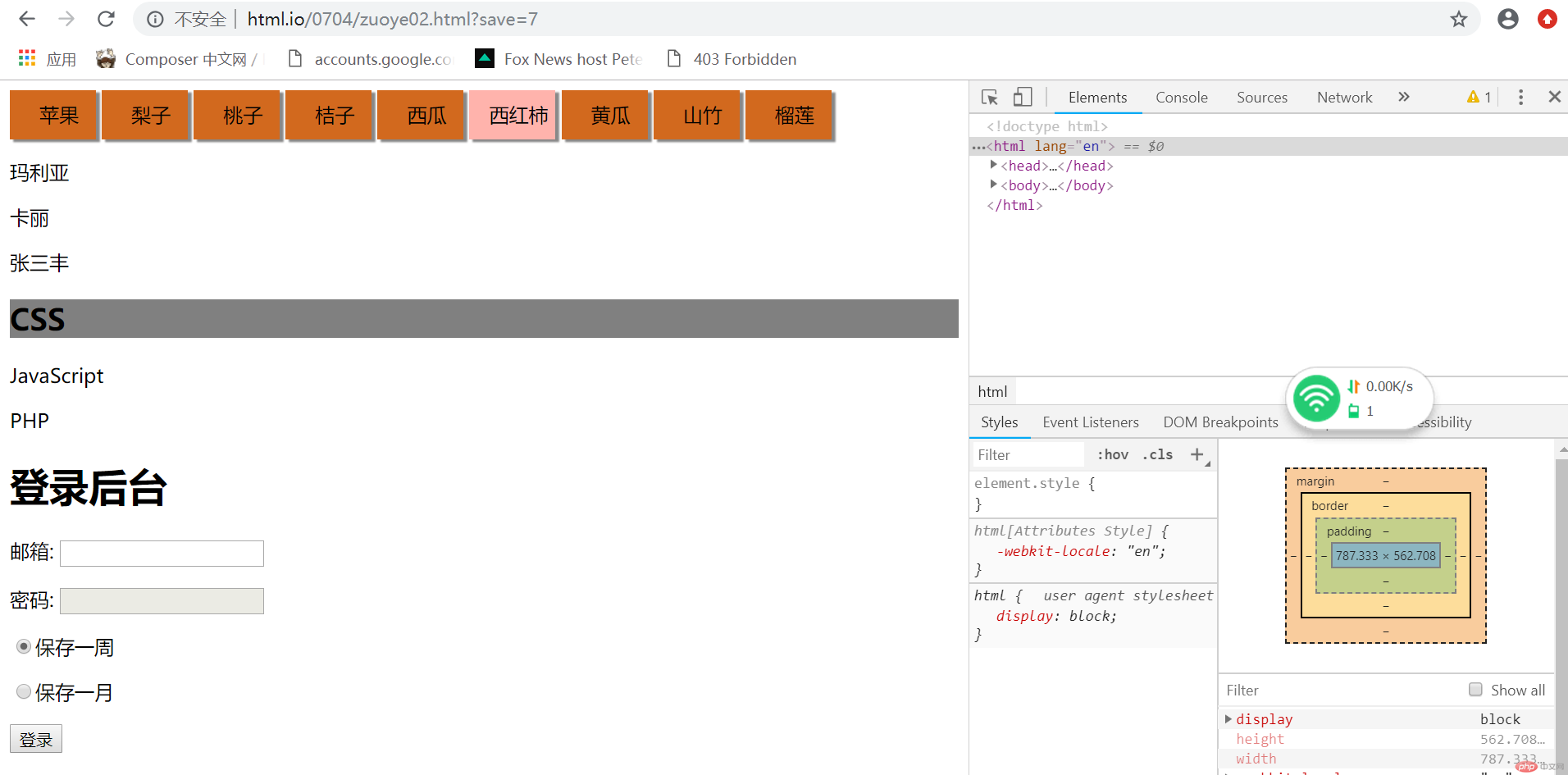This screenshot has width=1568, height=775.
Task: Switch to the Console tab
Action: coord(1182,97)
